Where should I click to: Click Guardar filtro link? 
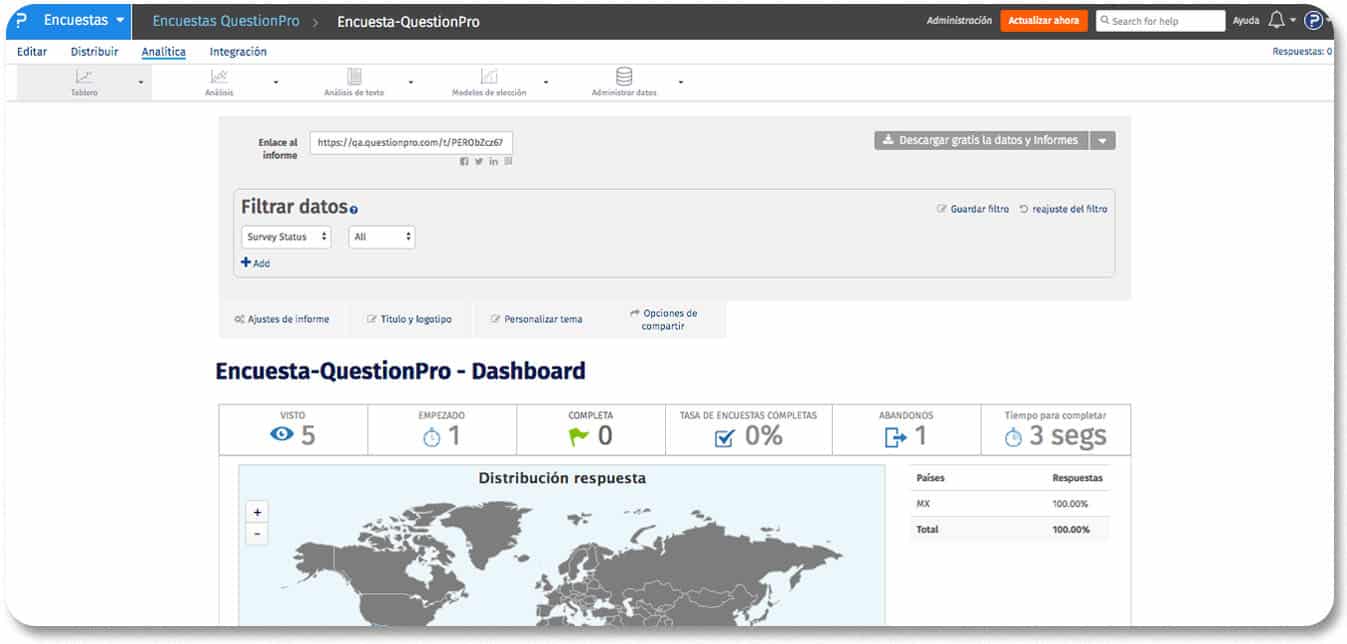pos(973,209)
